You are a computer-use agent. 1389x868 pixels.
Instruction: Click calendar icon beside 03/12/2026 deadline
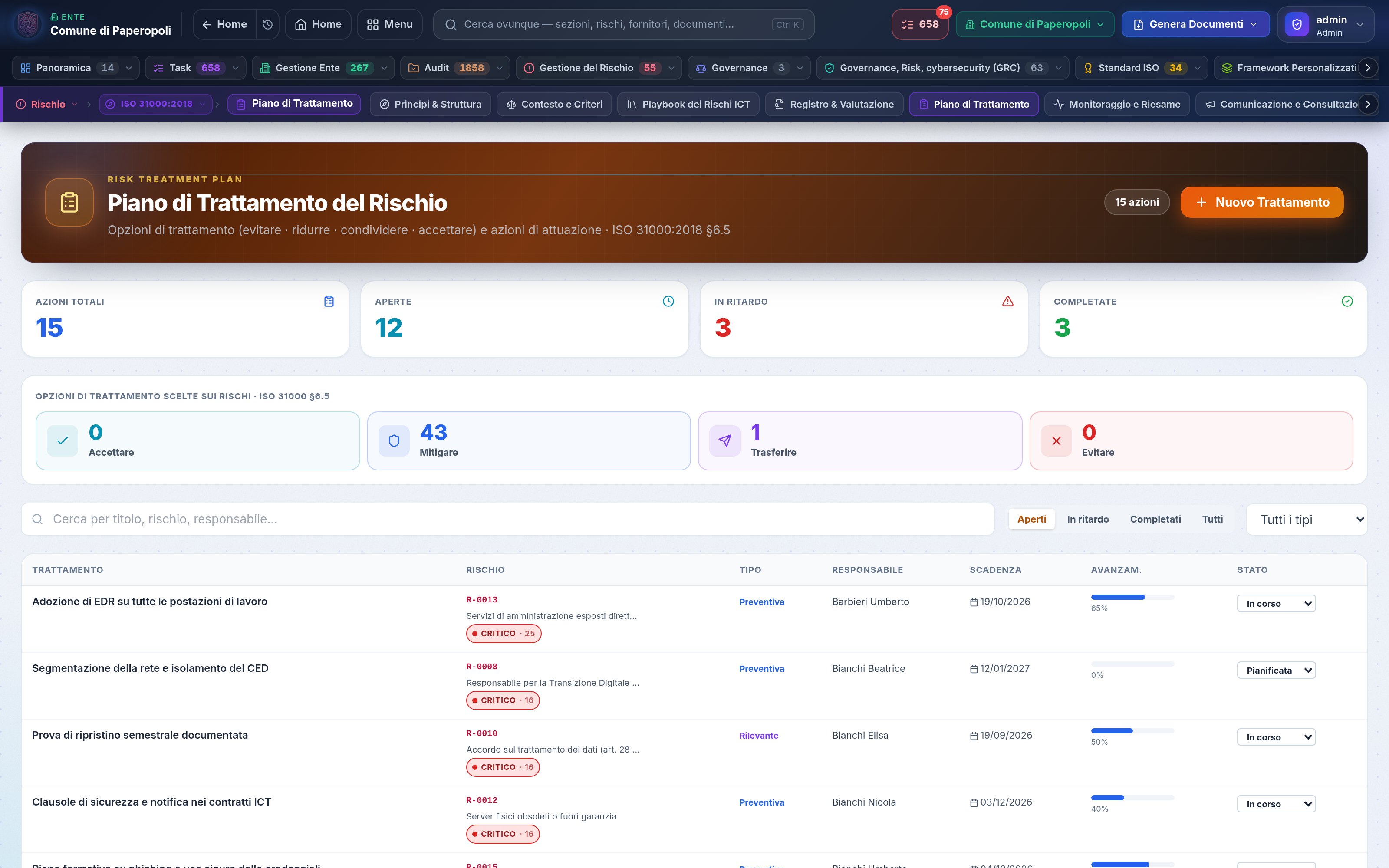(974, 803)
